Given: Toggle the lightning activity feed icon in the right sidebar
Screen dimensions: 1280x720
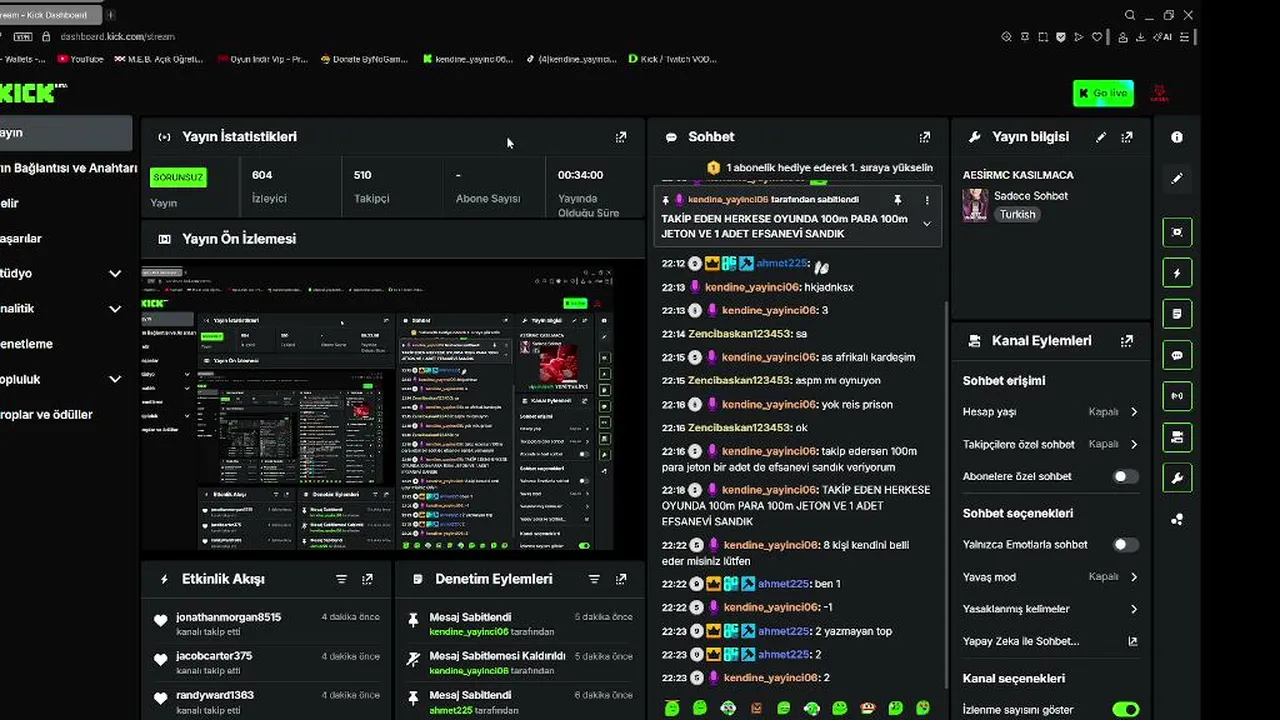Looking at the screenshot, I should pos(1177,273).
